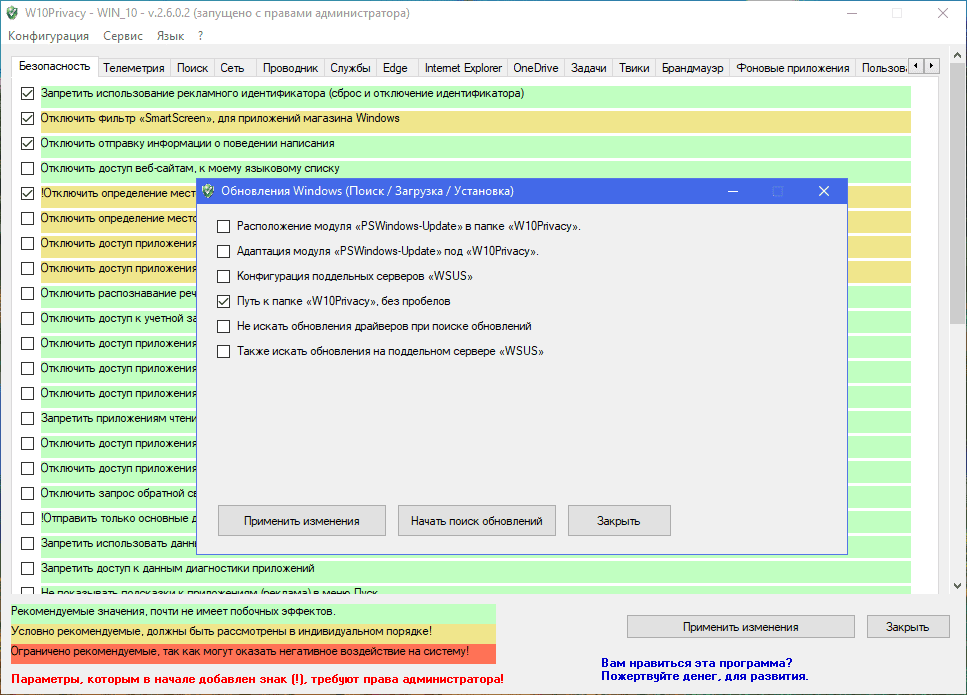Open the Фоновые приложения tab
This screenshot has height=695, width=967.
point(793,68)
